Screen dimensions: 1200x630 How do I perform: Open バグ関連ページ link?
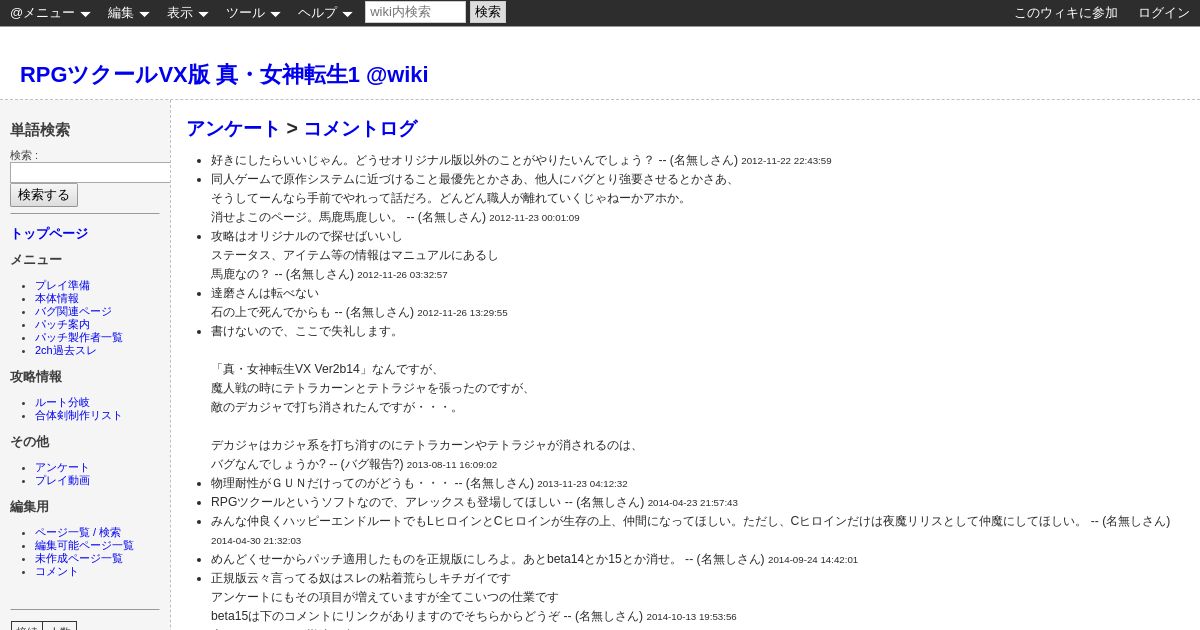[x=73, y=311]
